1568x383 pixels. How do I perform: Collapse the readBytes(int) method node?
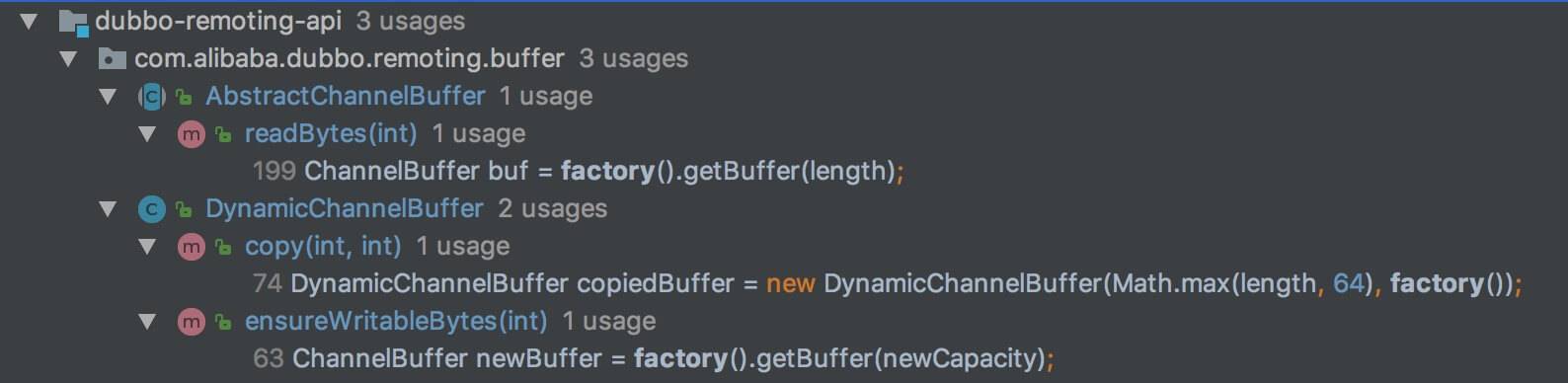coord(147,133)
